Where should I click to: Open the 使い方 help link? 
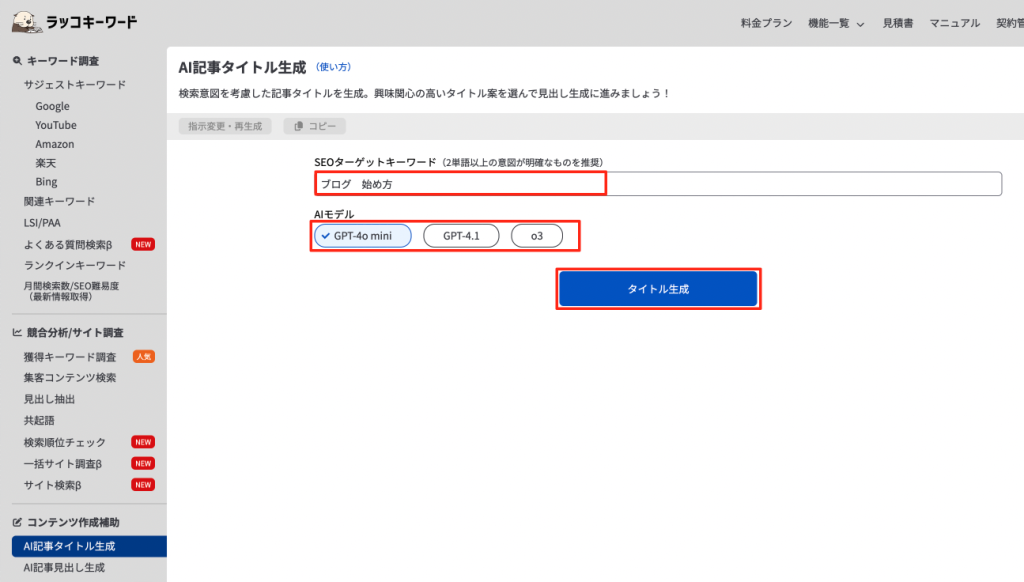click(333, 67)
